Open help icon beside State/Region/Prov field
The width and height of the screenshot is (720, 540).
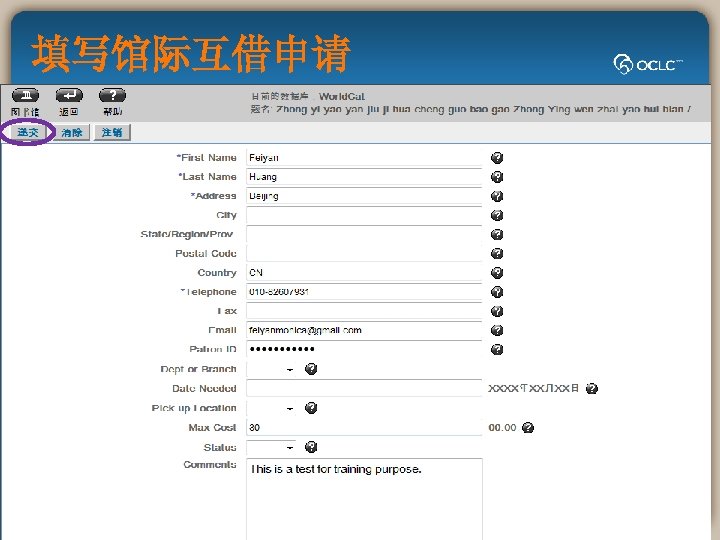point(497,235)
